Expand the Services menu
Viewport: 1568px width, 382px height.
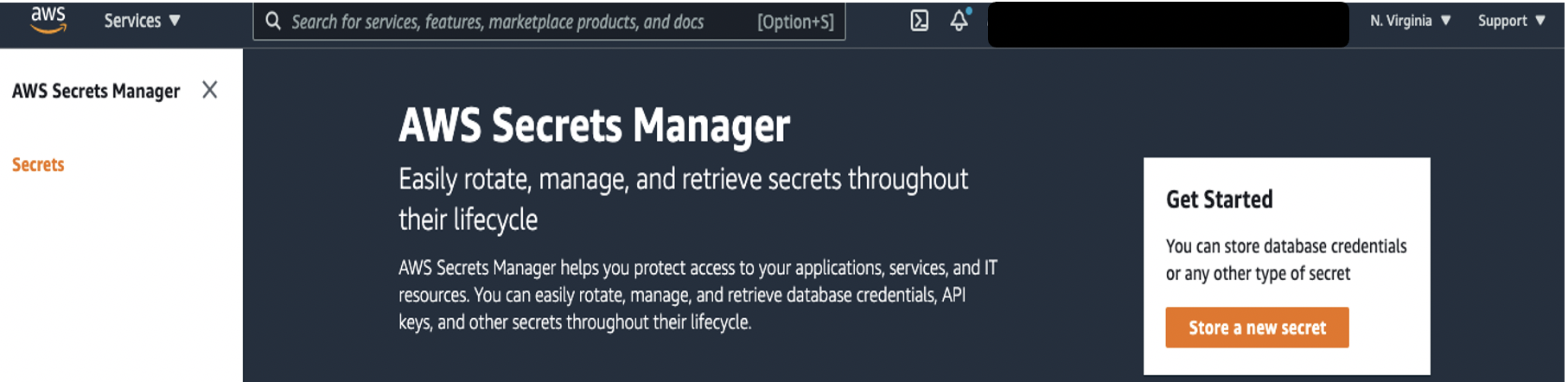point(143,21)
